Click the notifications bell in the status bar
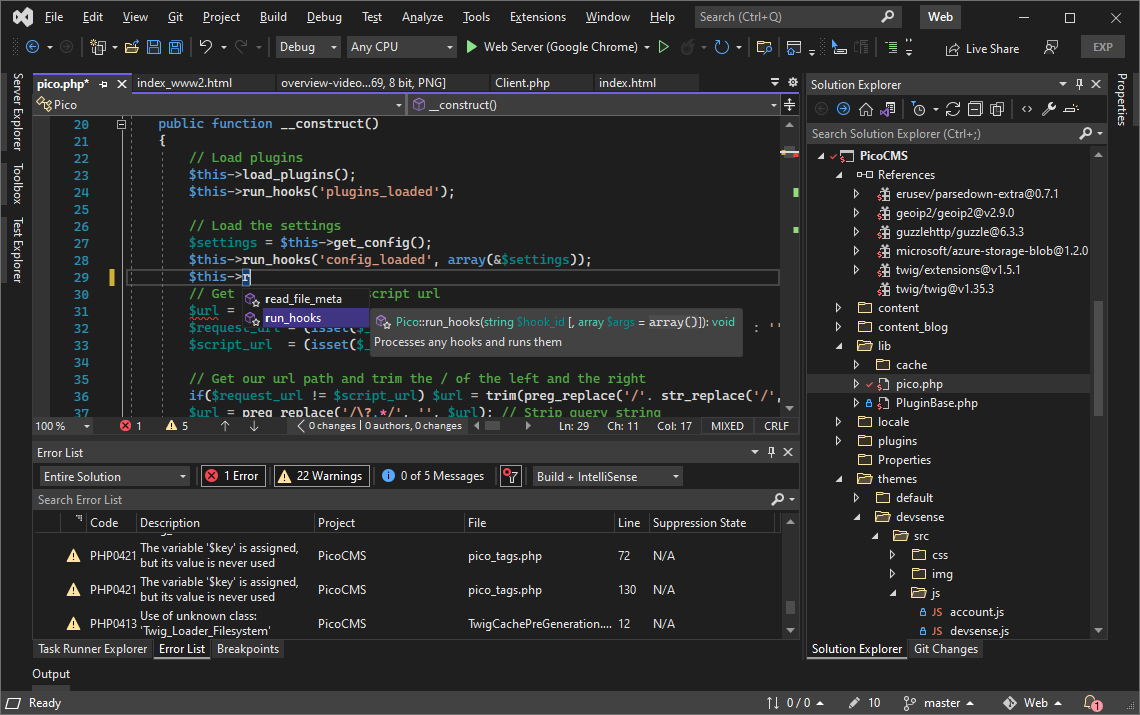Viewport: 1140px width, 715px height. click(x=1091, y=703)
